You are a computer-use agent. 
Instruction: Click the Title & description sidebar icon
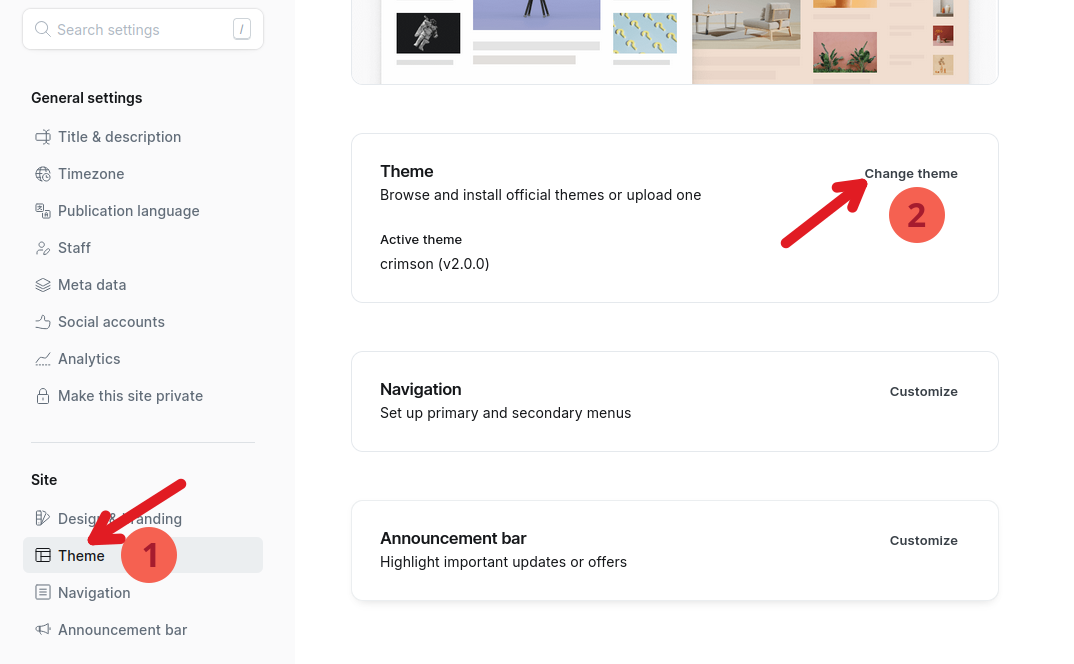pos(43,137)
